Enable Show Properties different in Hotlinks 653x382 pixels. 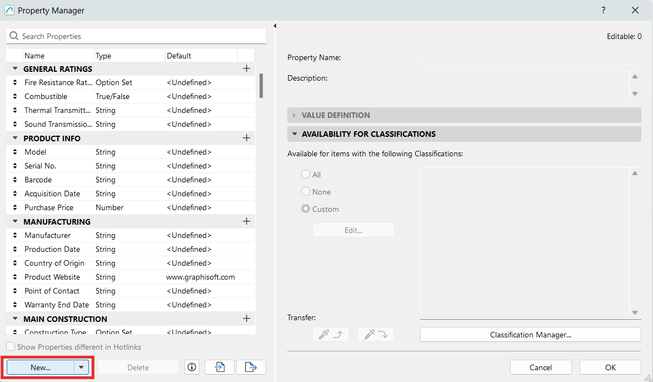tap(10, 347)
